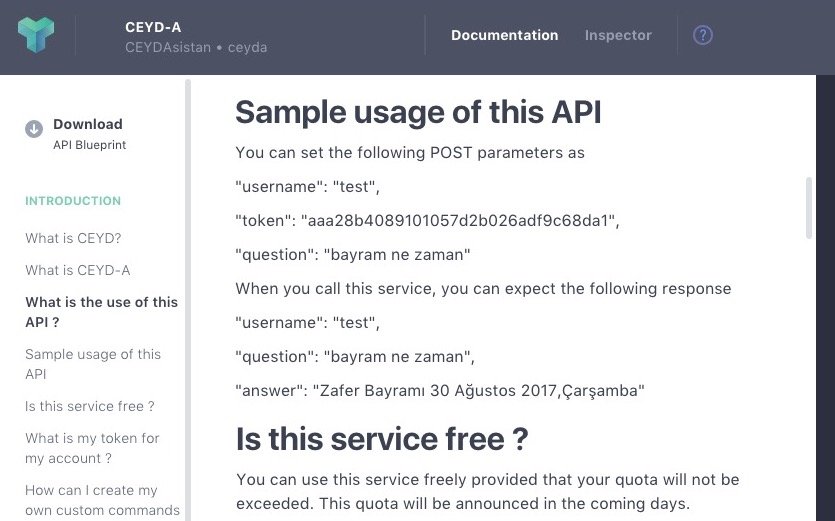Viewport: 835px width, 521px height.
Task: Navigate to What is CEYD-A section
Action: click(x=78, y=270)
